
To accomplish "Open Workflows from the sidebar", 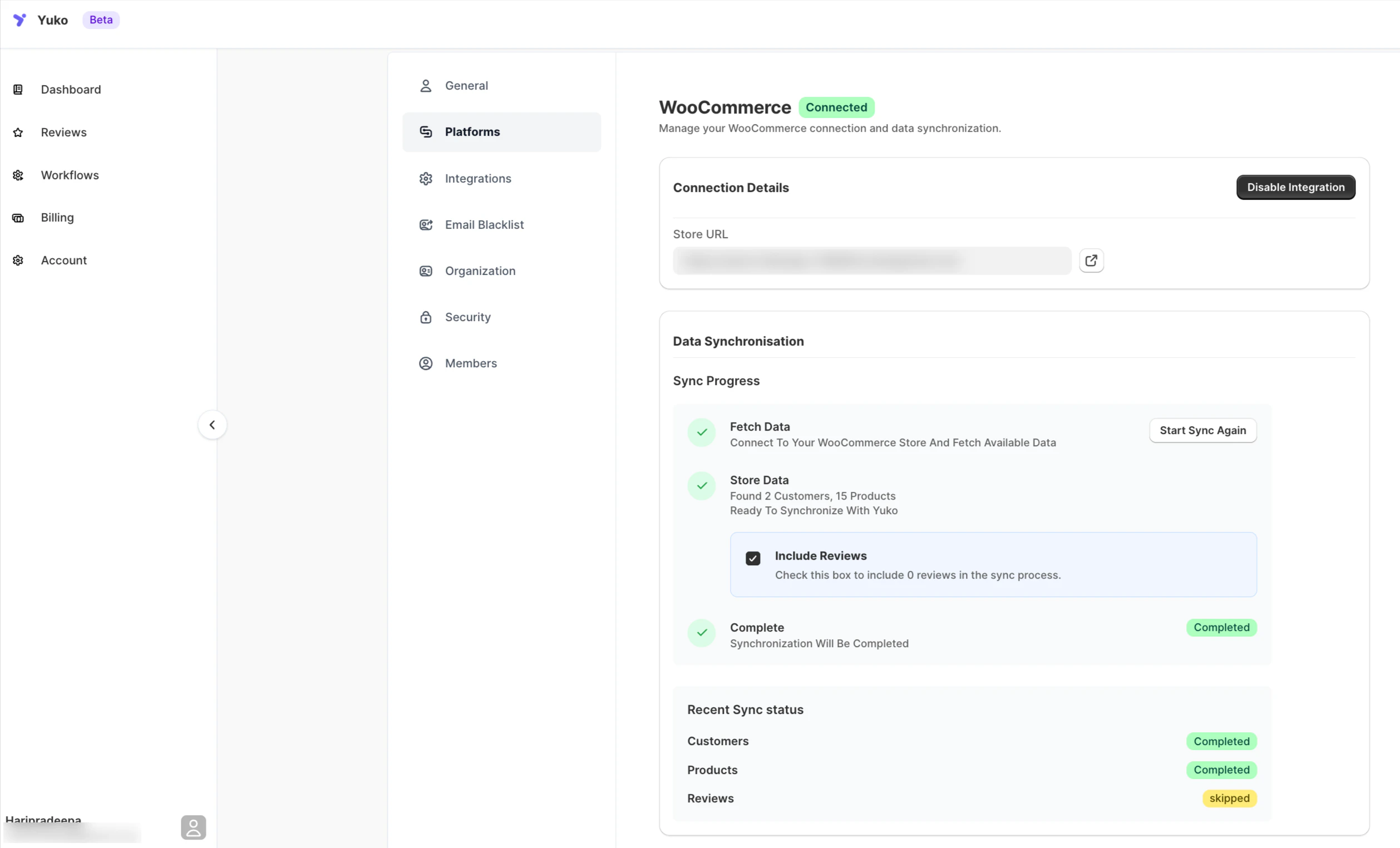I will click(x=70, y=175).
